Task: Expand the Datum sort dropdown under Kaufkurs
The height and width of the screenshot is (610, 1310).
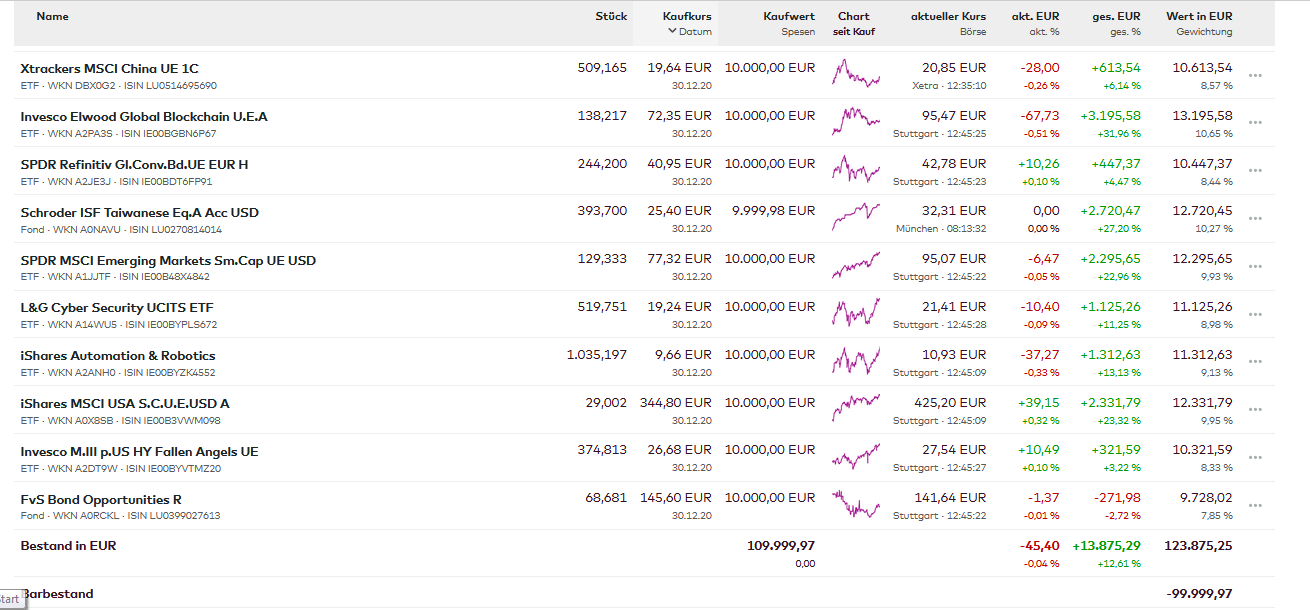Action: click(689, 32)
